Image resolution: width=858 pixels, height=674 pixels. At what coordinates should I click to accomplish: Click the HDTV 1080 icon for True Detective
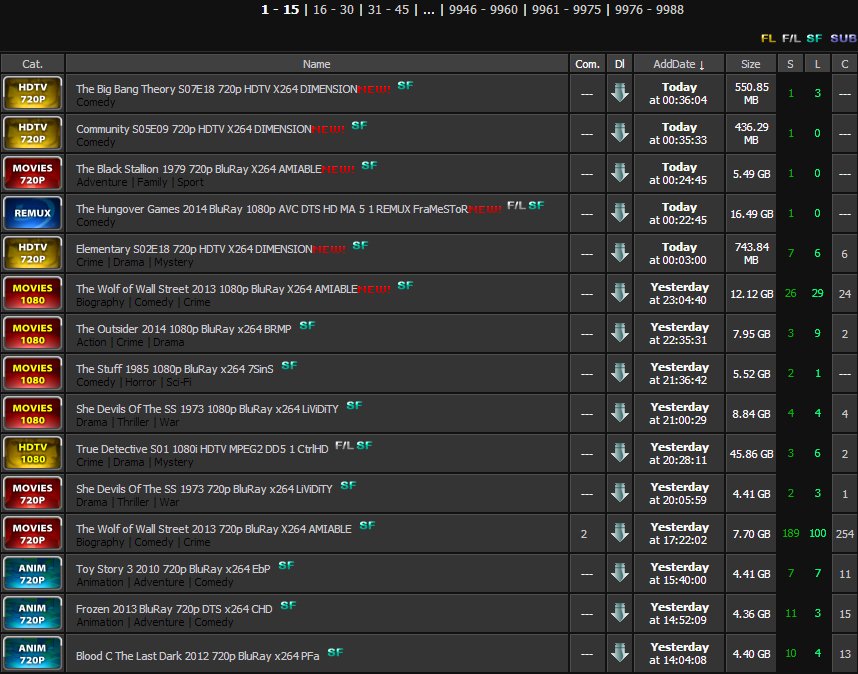[32, 453]
